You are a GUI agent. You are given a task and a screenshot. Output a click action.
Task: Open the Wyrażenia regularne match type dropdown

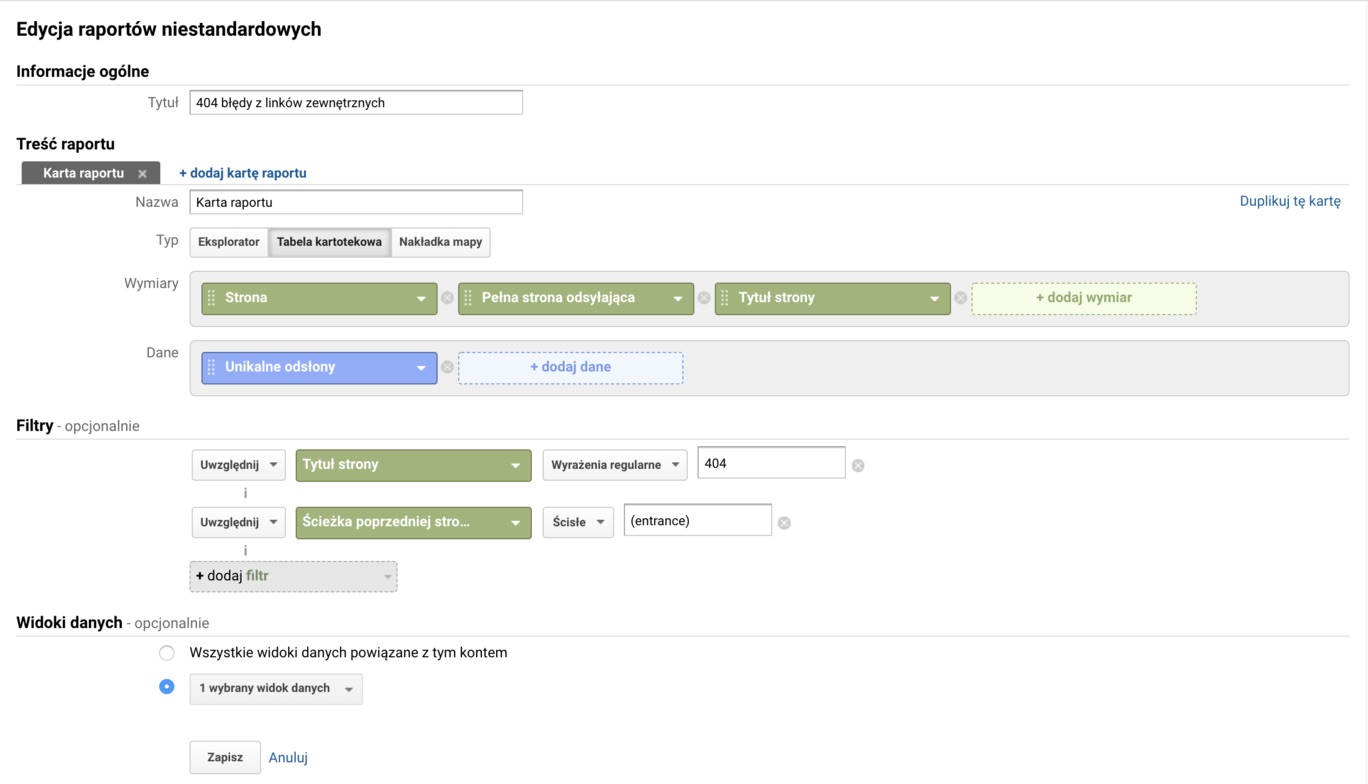614,465
